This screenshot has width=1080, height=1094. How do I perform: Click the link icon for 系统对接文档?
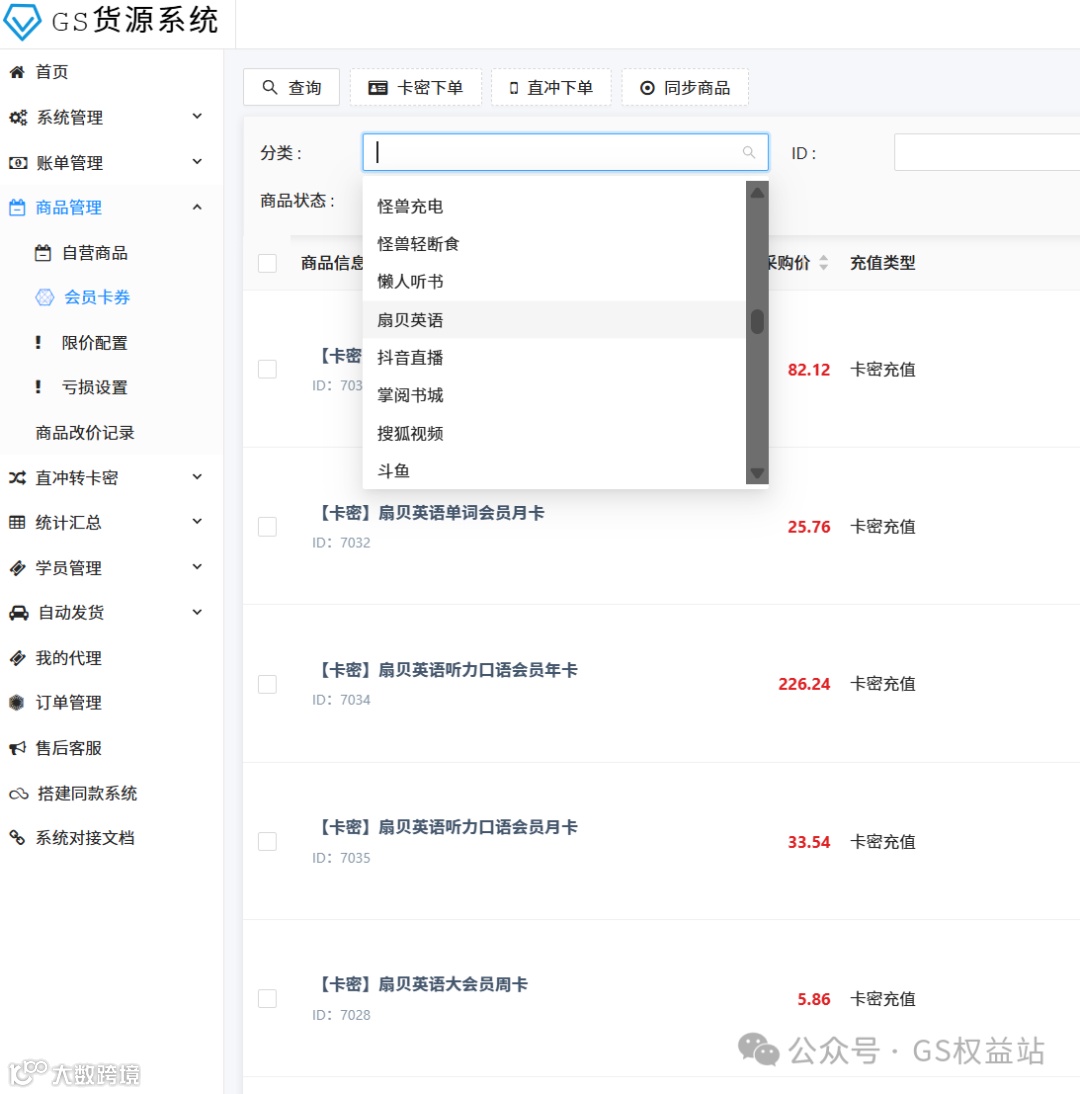coord(17,838)
